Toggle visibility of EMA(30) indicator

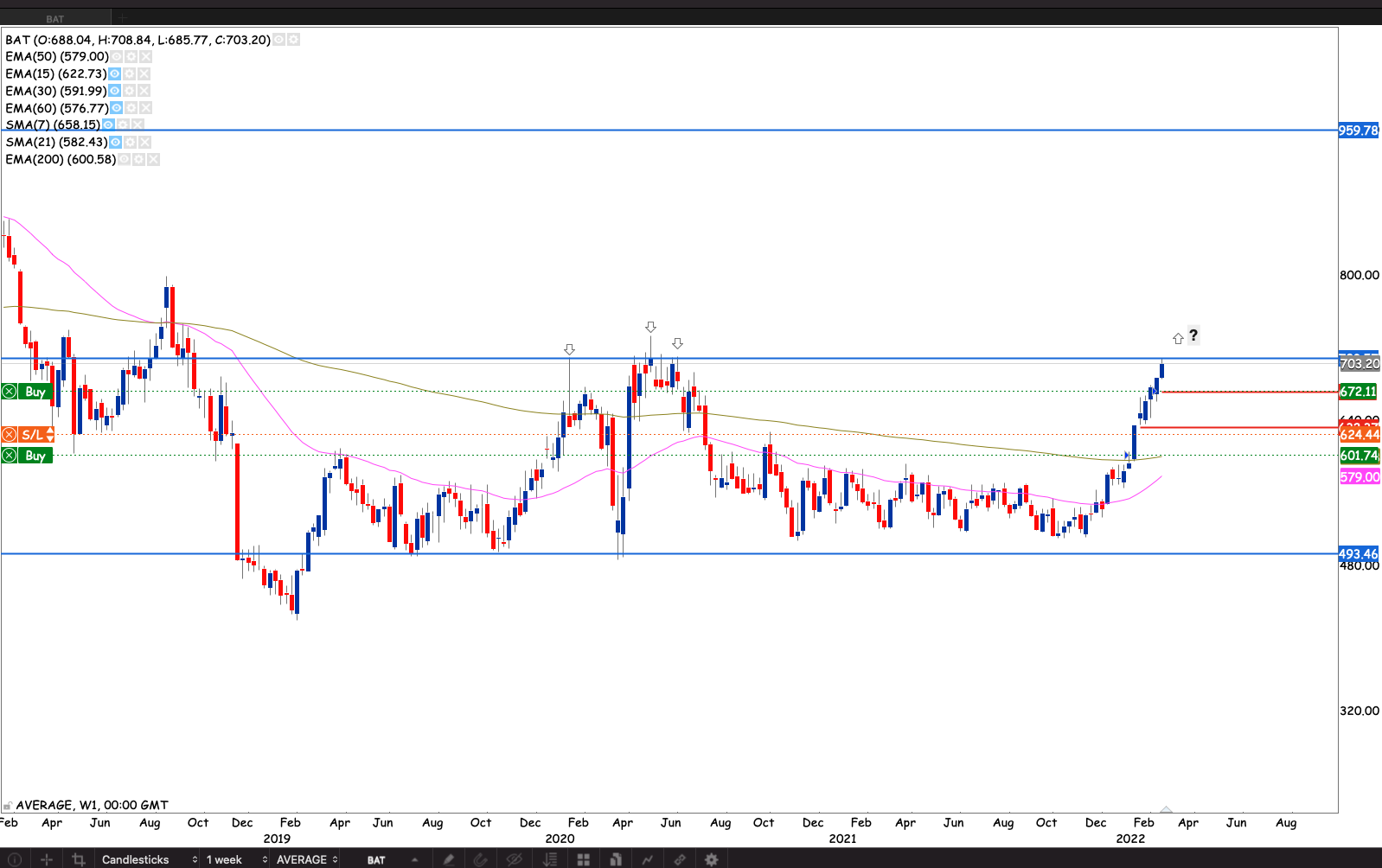114,91
